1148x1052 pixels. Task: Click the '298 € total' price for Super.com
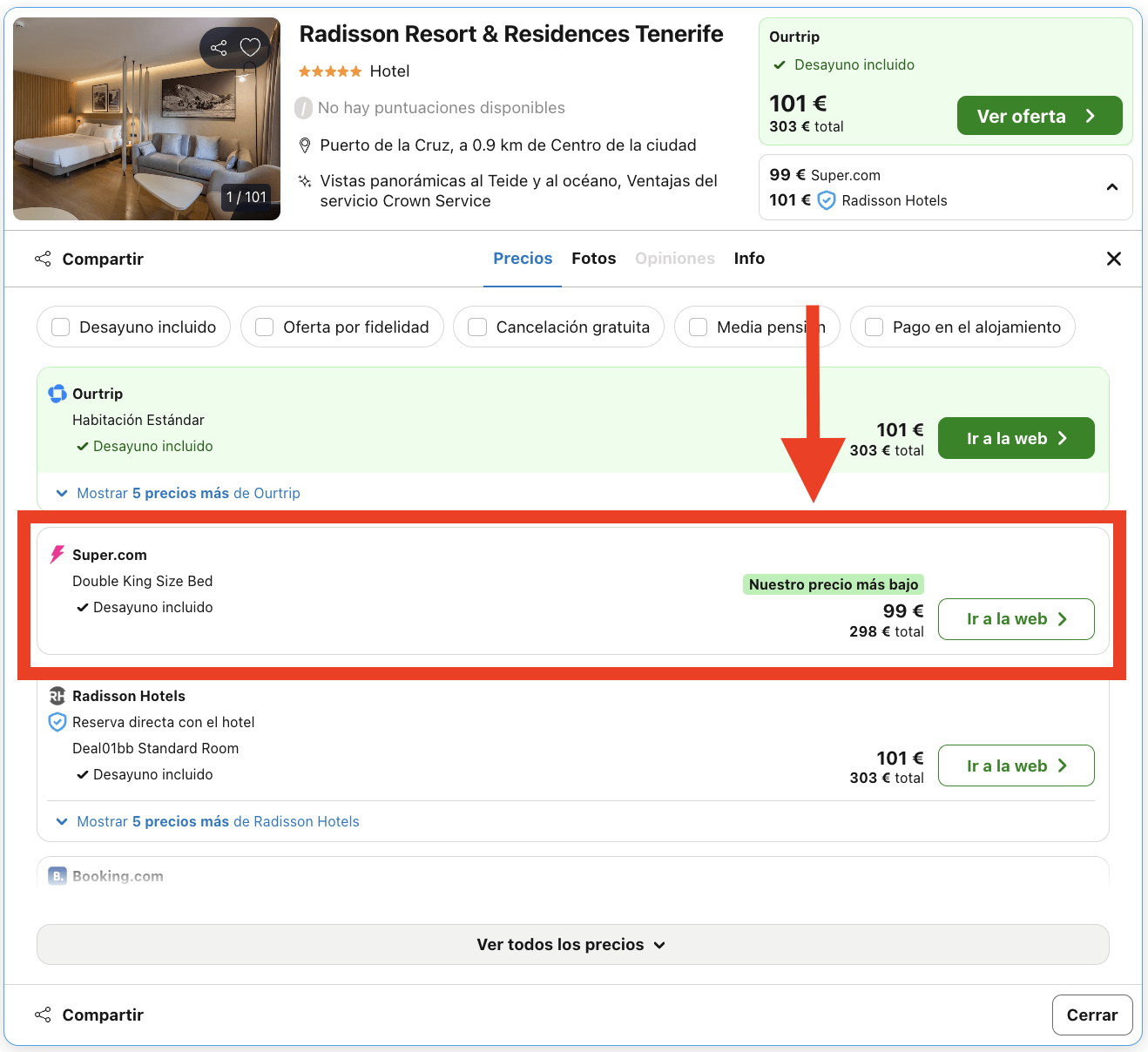(x=887, y=631)
